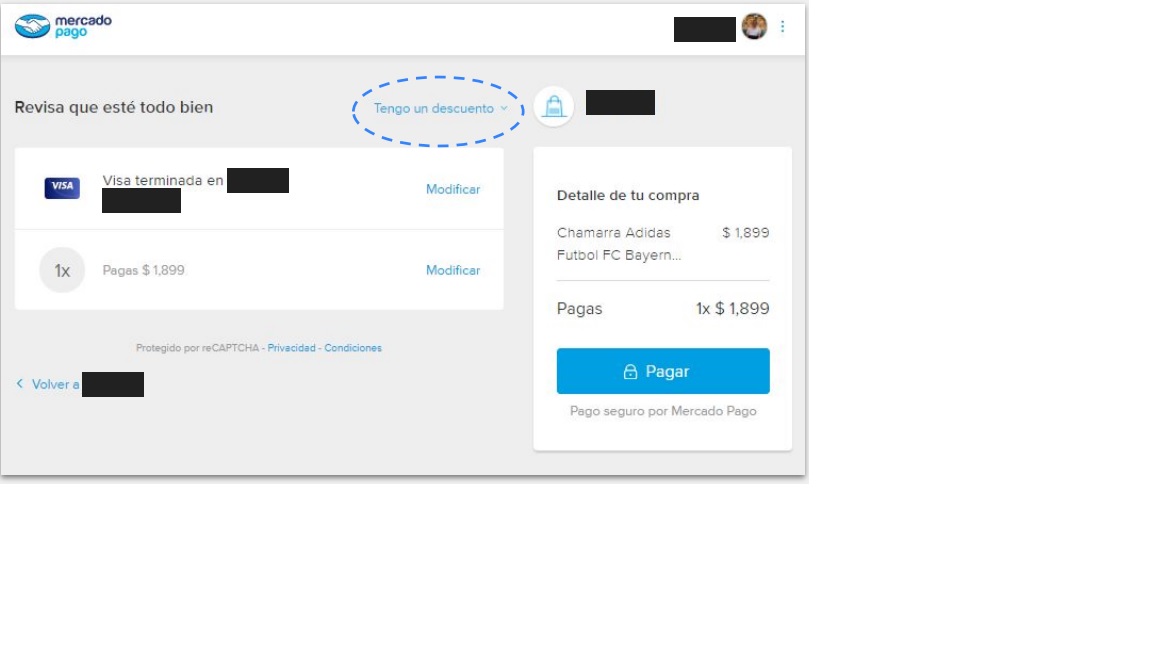Viewport: 1152px width, 648px height.
Task: Modify the 1x installment plan
Action: (x=453, y=270)
